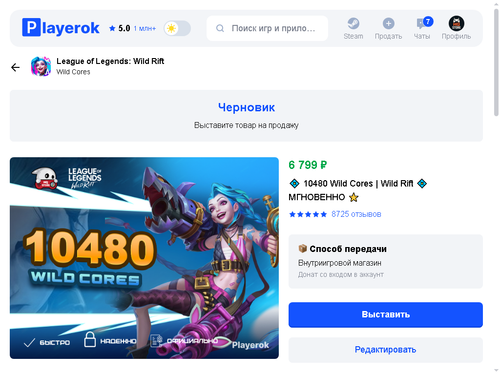
Task: Click the 5.0 star rating badge
Action: [120, 28]
